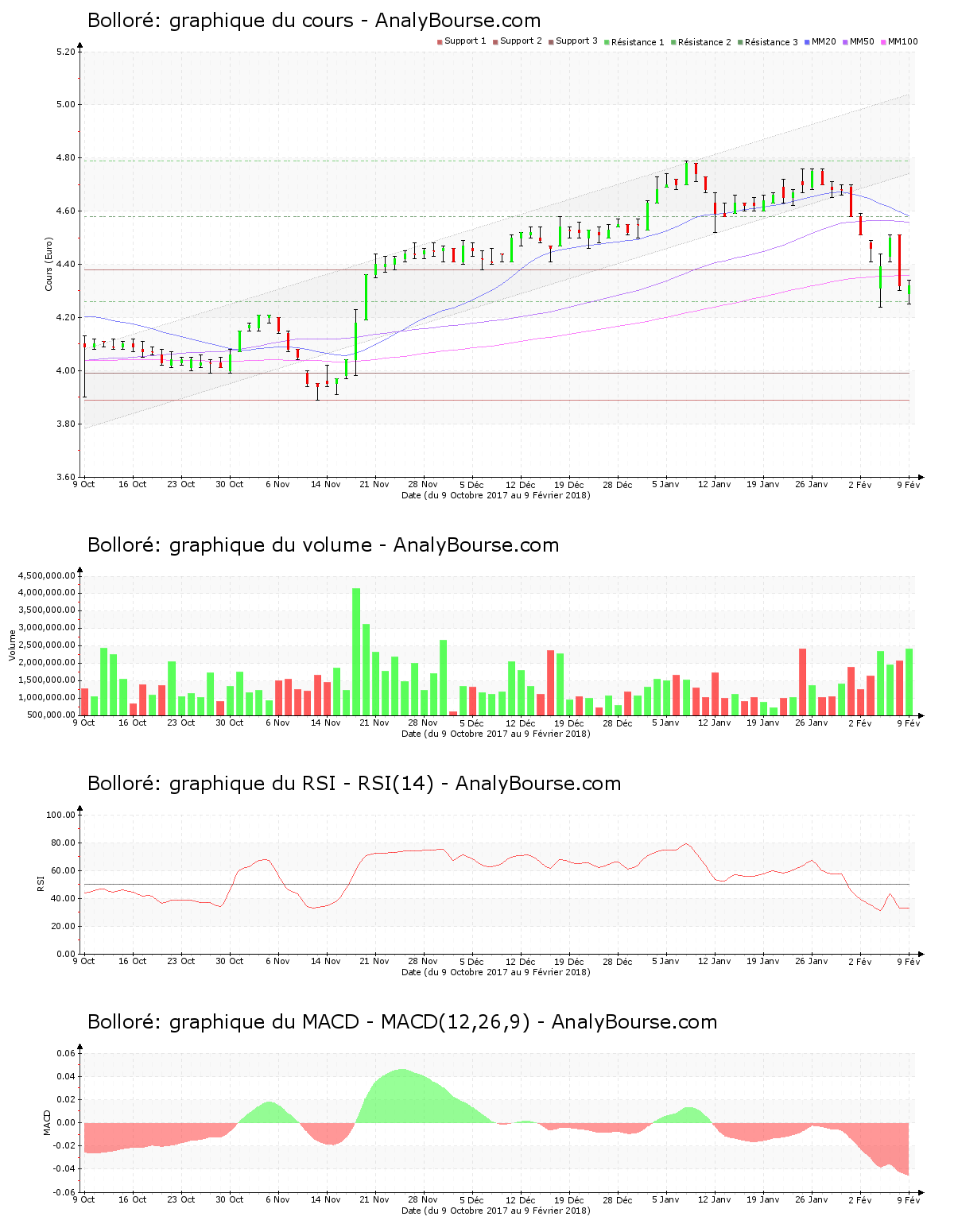Click '9 Fév' date under price chart
Image resolution: width=954 pixels, height=1232 pixels.
tap(909, 485)
